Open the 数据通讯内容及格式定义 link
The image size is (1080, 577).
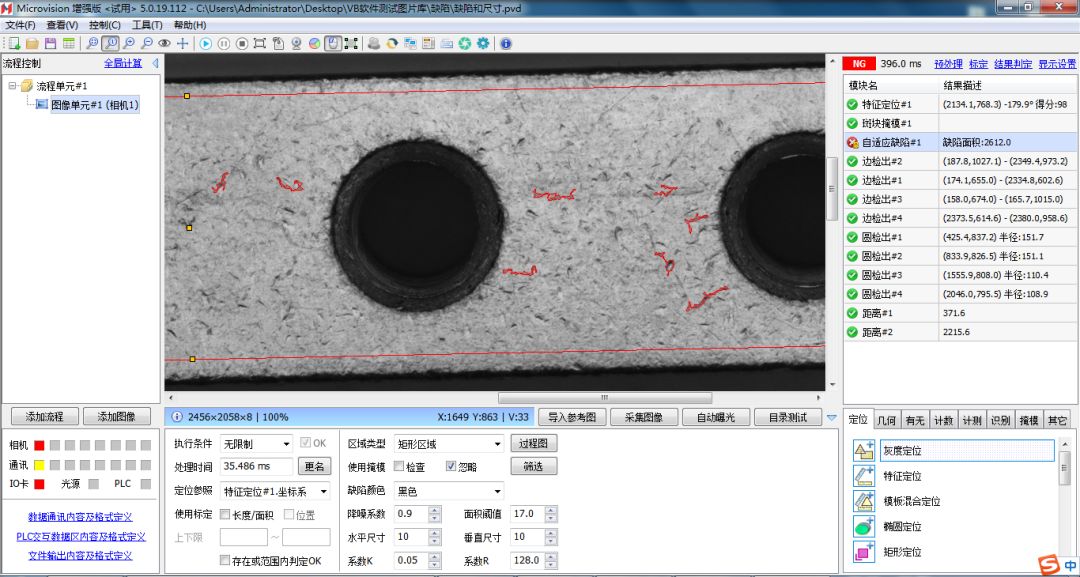click(x=81, y=517)
